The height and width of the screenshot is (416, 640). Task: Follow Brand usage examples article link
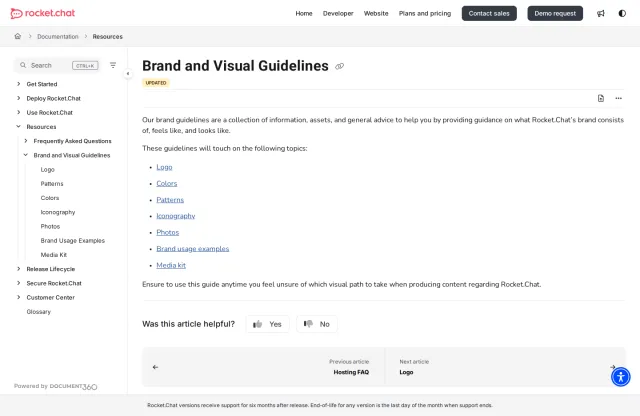193,249
